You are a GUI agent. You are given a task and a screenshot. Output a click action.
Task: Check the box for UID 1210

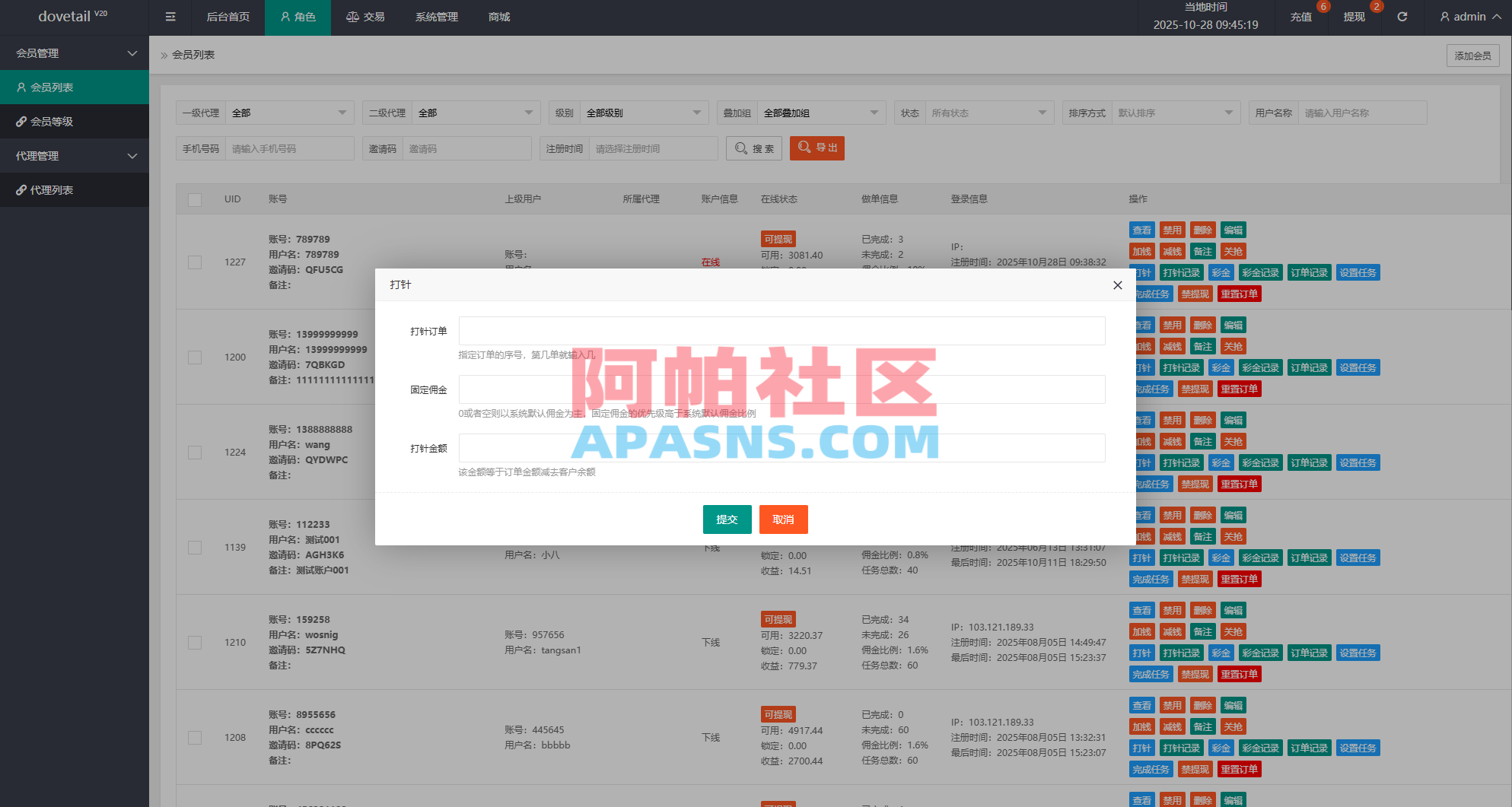tap(195, 643)
